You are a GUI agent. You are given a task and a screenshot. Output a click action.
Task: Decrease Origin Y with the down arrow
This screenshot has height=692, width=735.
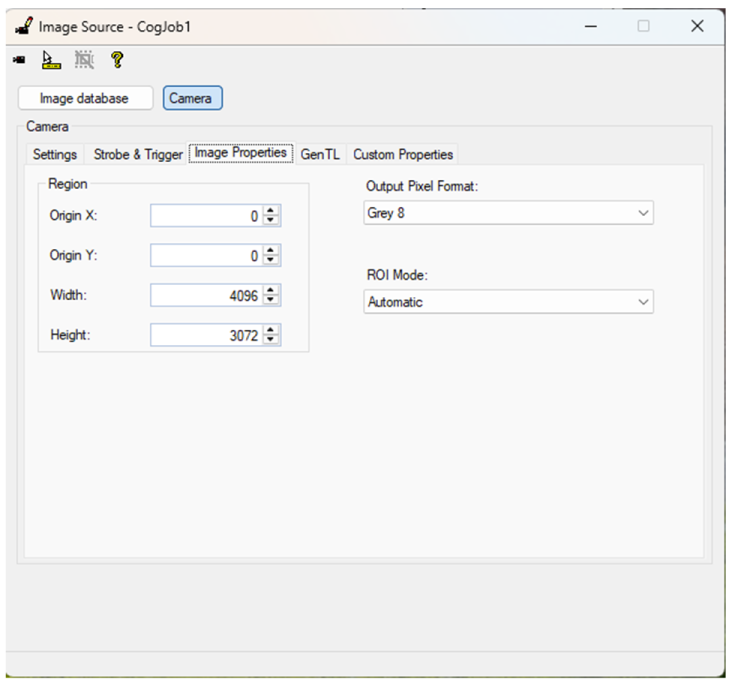point(272,261)
